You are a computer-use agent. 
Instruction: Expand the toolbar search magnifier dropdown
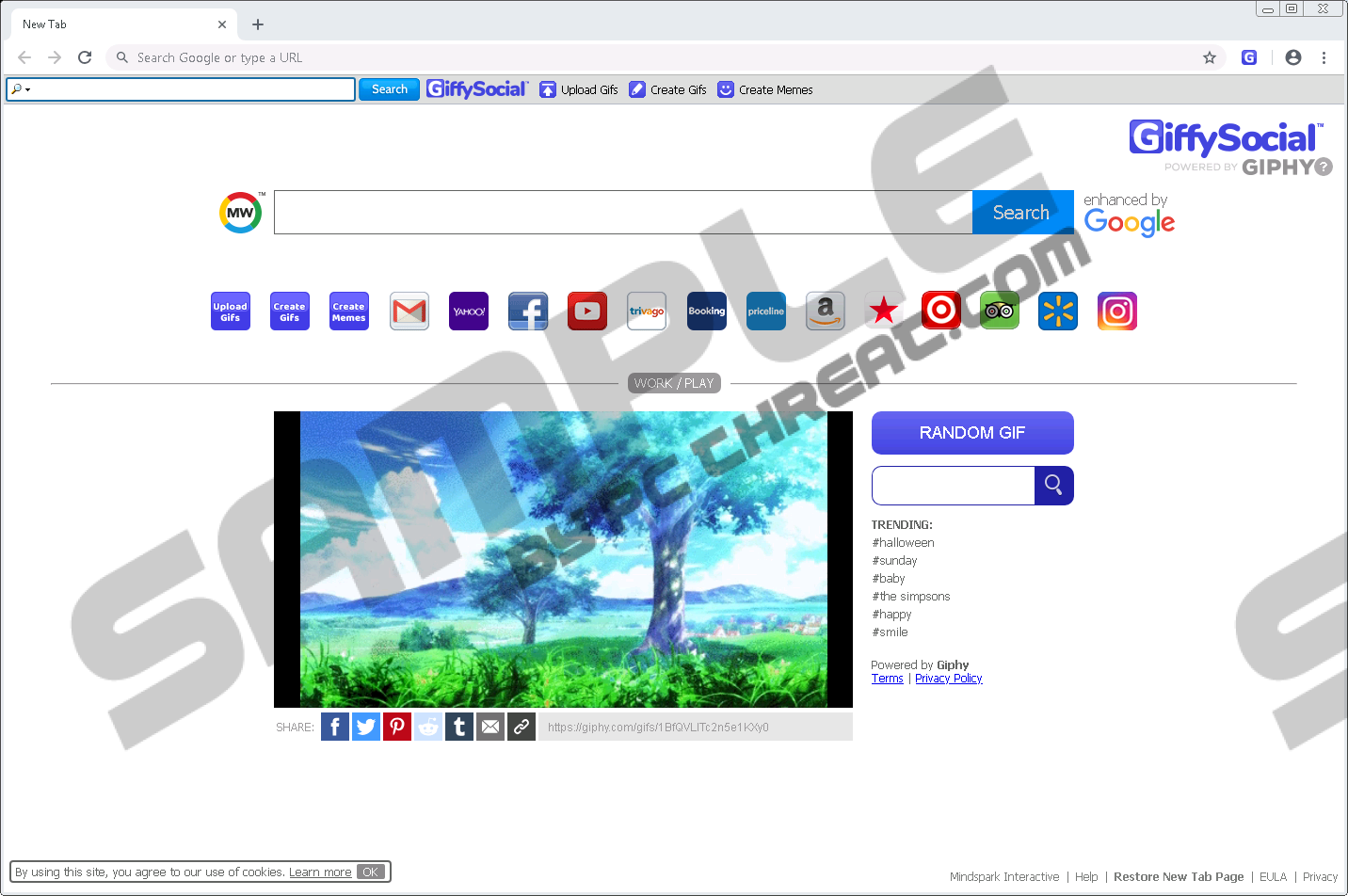click(21, 89)
